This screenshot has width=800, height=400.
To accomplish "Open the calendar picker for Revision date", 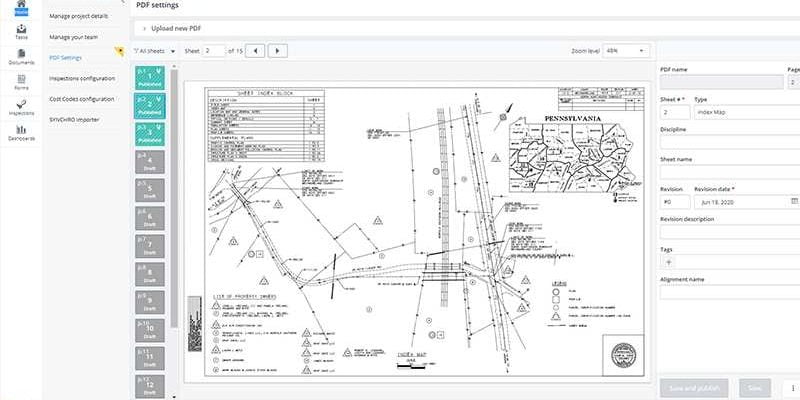I will click(x=794, y=201).
